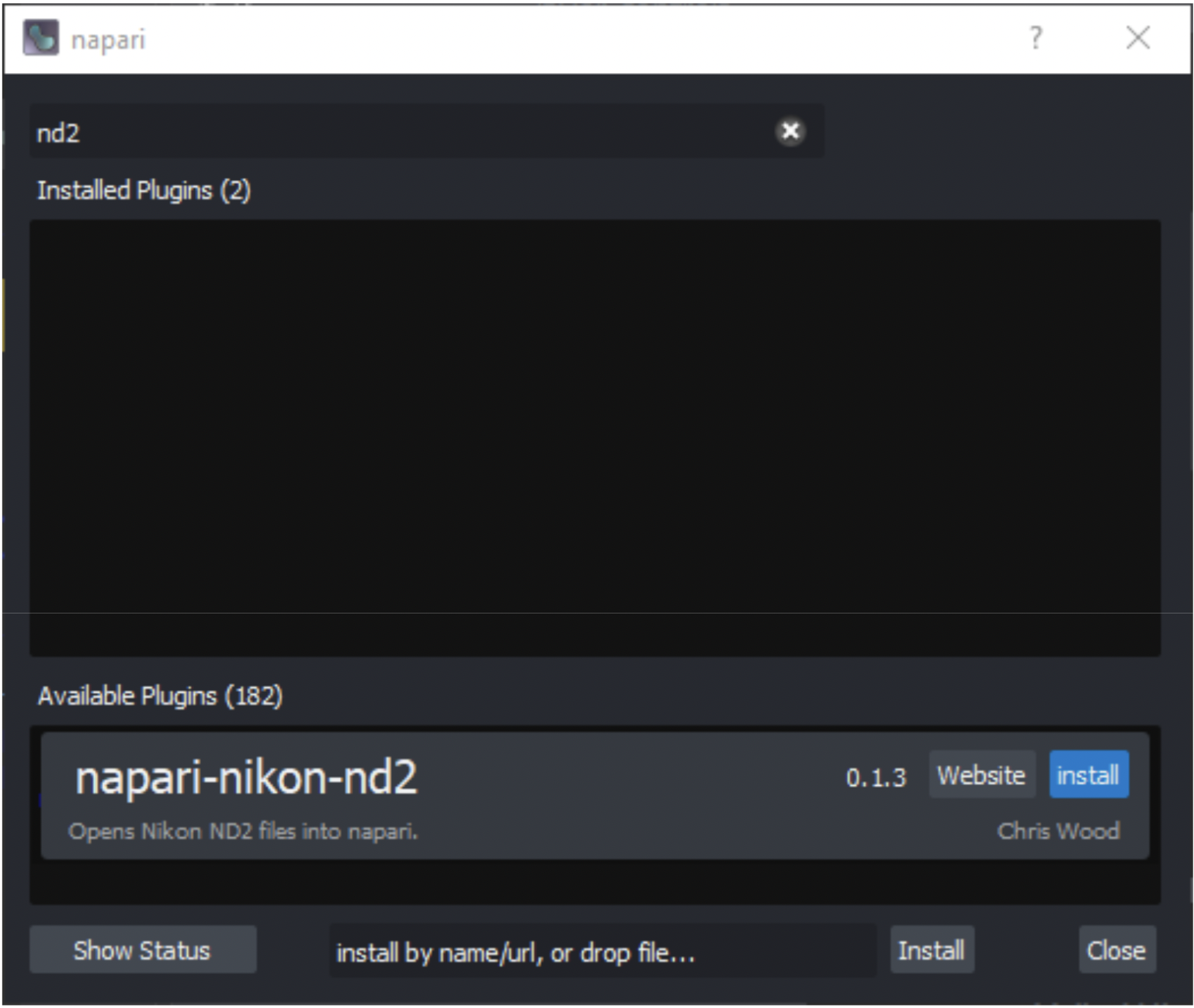
Task: Click Show Status button
Action: 143,950
